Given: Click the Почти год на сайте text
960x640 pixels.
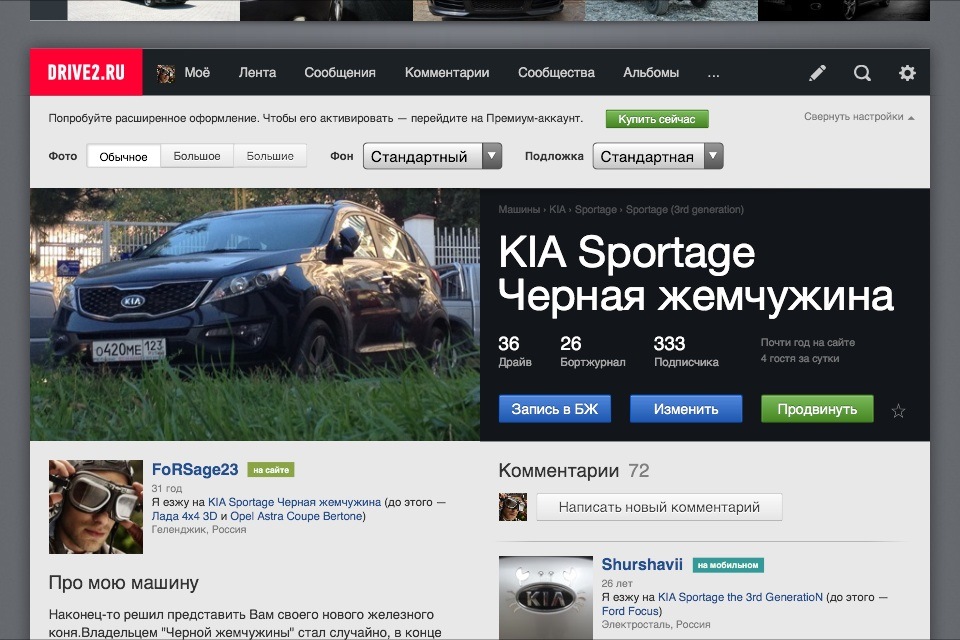Looking at the screenshot, I should 808,343.
